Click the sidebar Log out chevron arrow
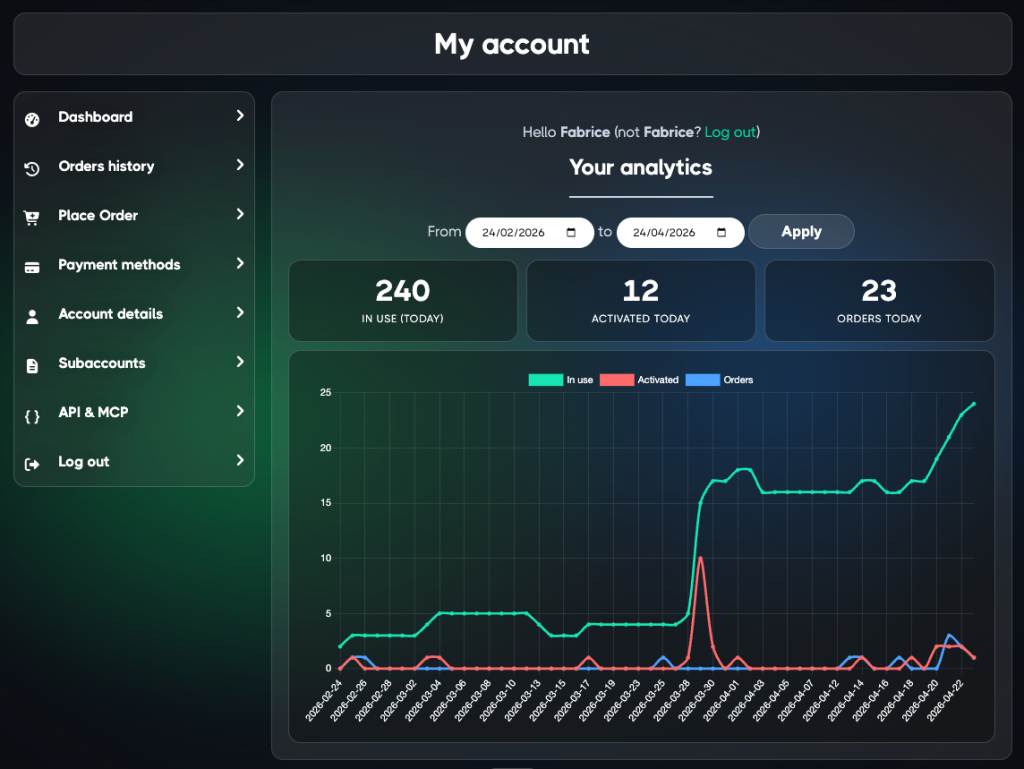The height and width of the screenshot is (769, 1024). tap(240, 460)
